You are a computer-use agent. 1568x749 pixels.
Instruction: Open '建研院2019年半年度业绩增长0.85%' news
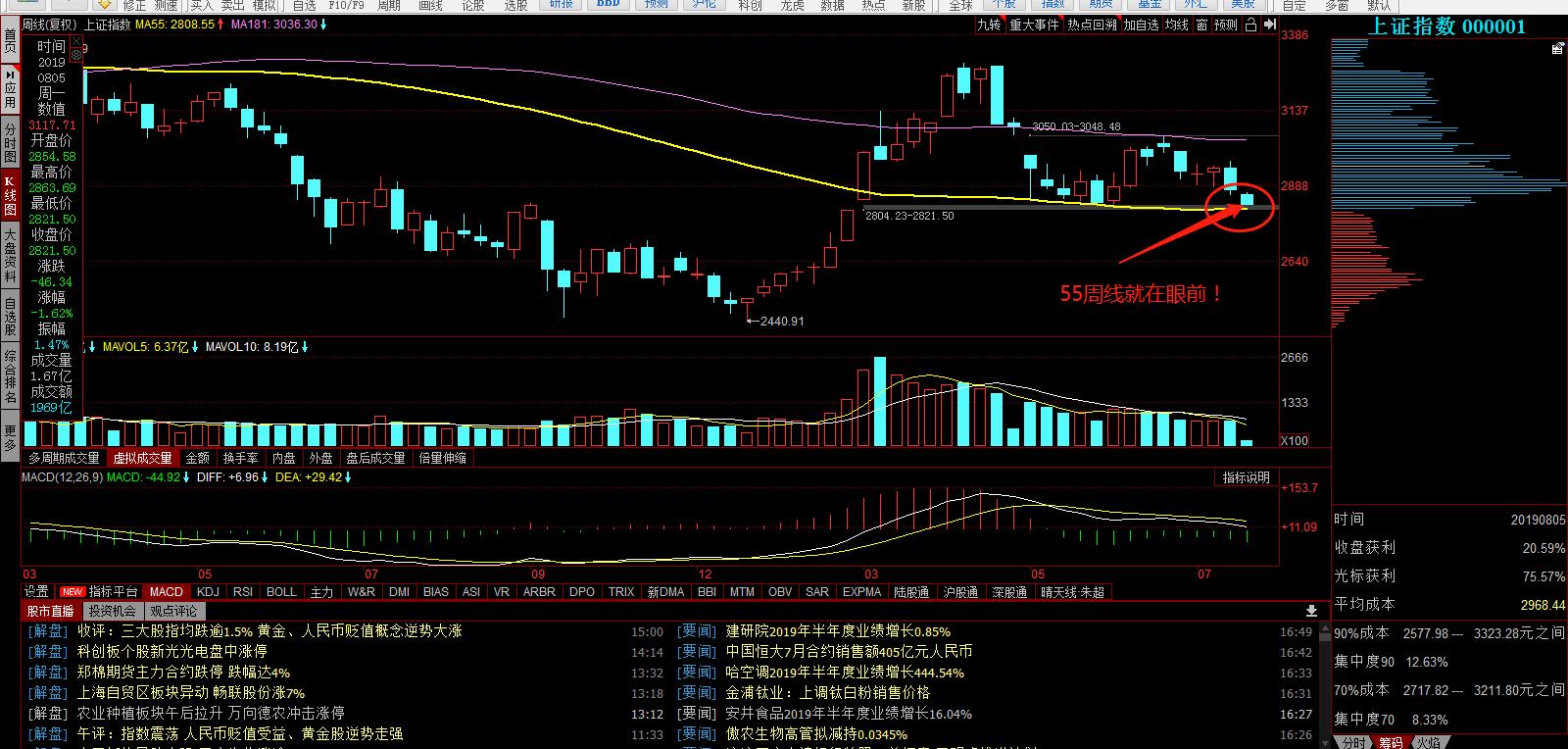[x=838, y=631]
